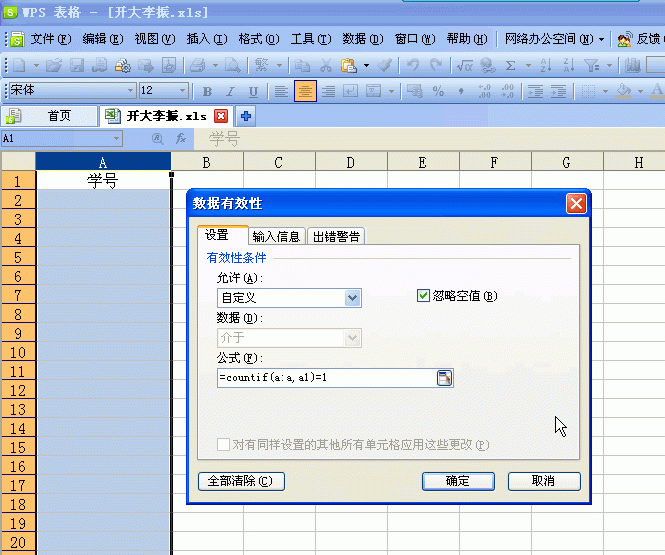665x555 pixels.
Task: Select column A header
Action: point(103,162)
